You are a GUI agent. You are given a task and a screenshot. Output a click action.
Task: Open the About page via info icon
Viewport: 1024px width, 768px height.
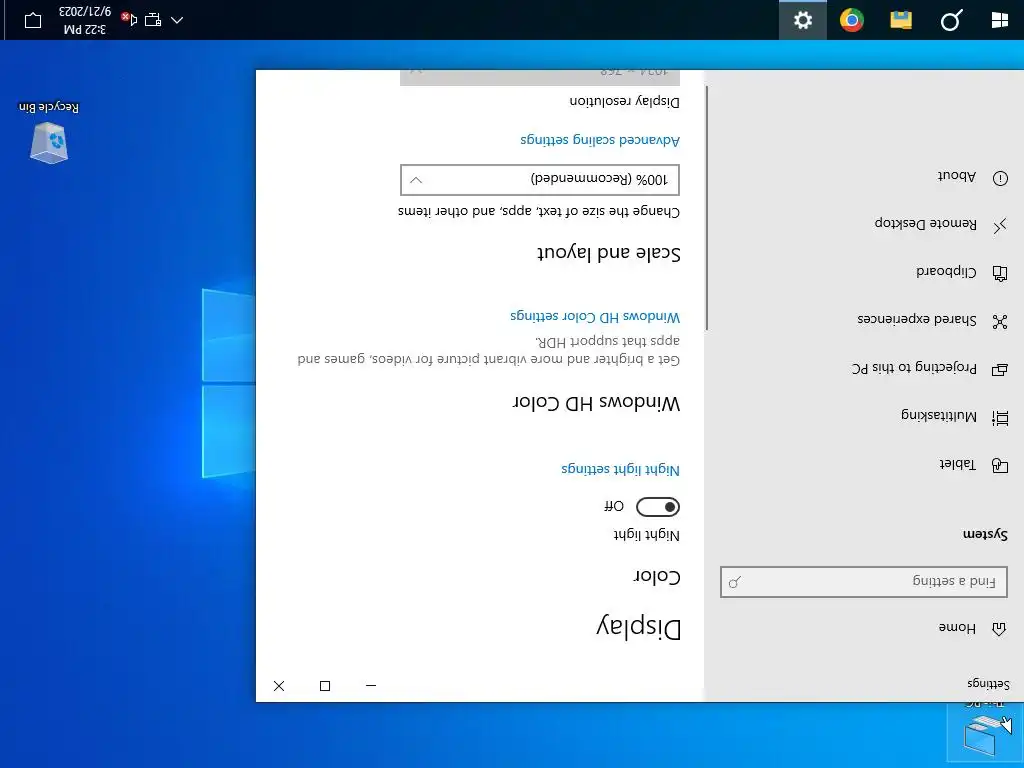click(1000, 178)
